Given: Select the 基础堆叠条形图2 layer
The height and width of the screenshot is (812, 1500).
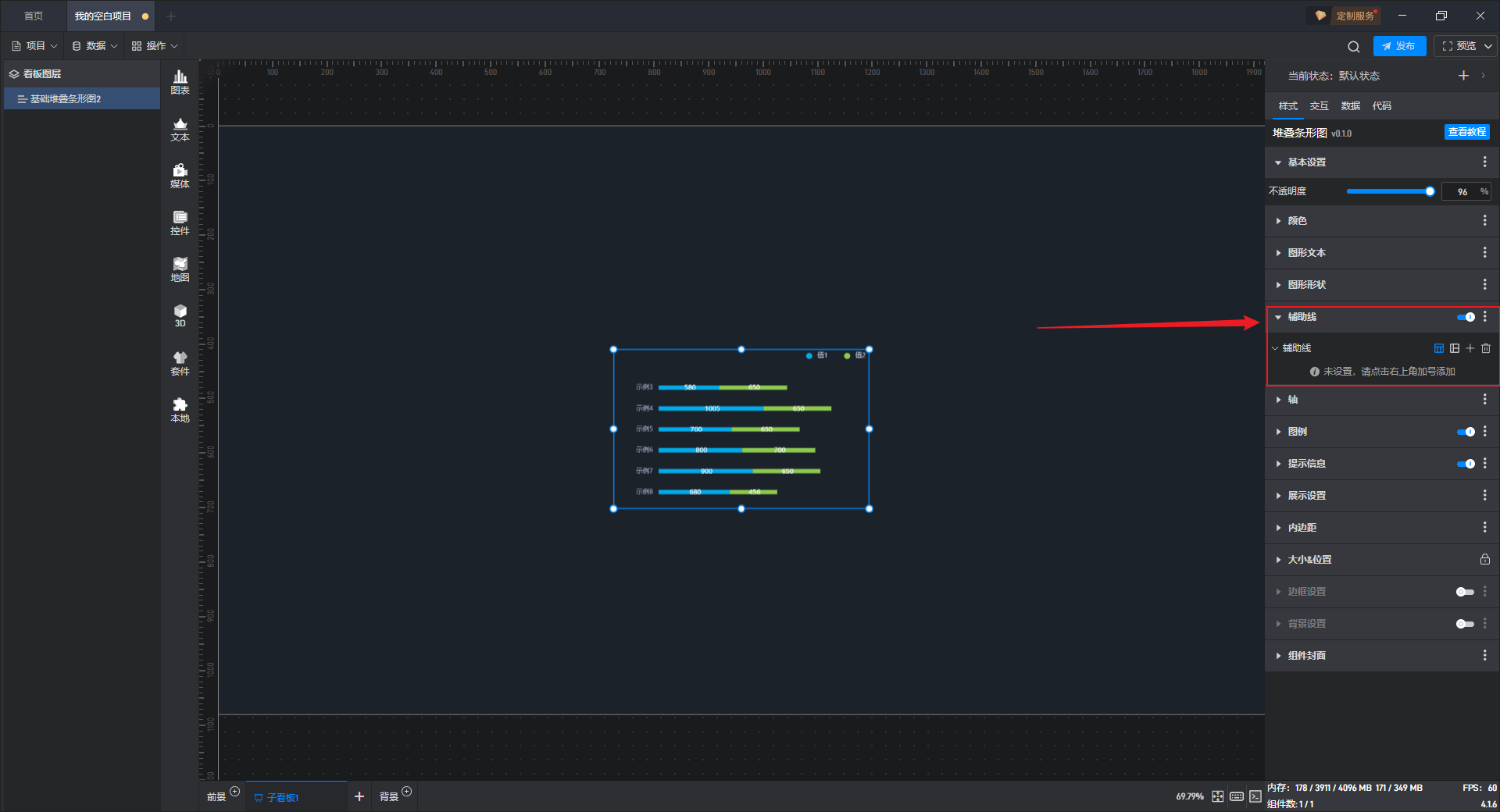Looking at the screenshot, I should point(82,99).
